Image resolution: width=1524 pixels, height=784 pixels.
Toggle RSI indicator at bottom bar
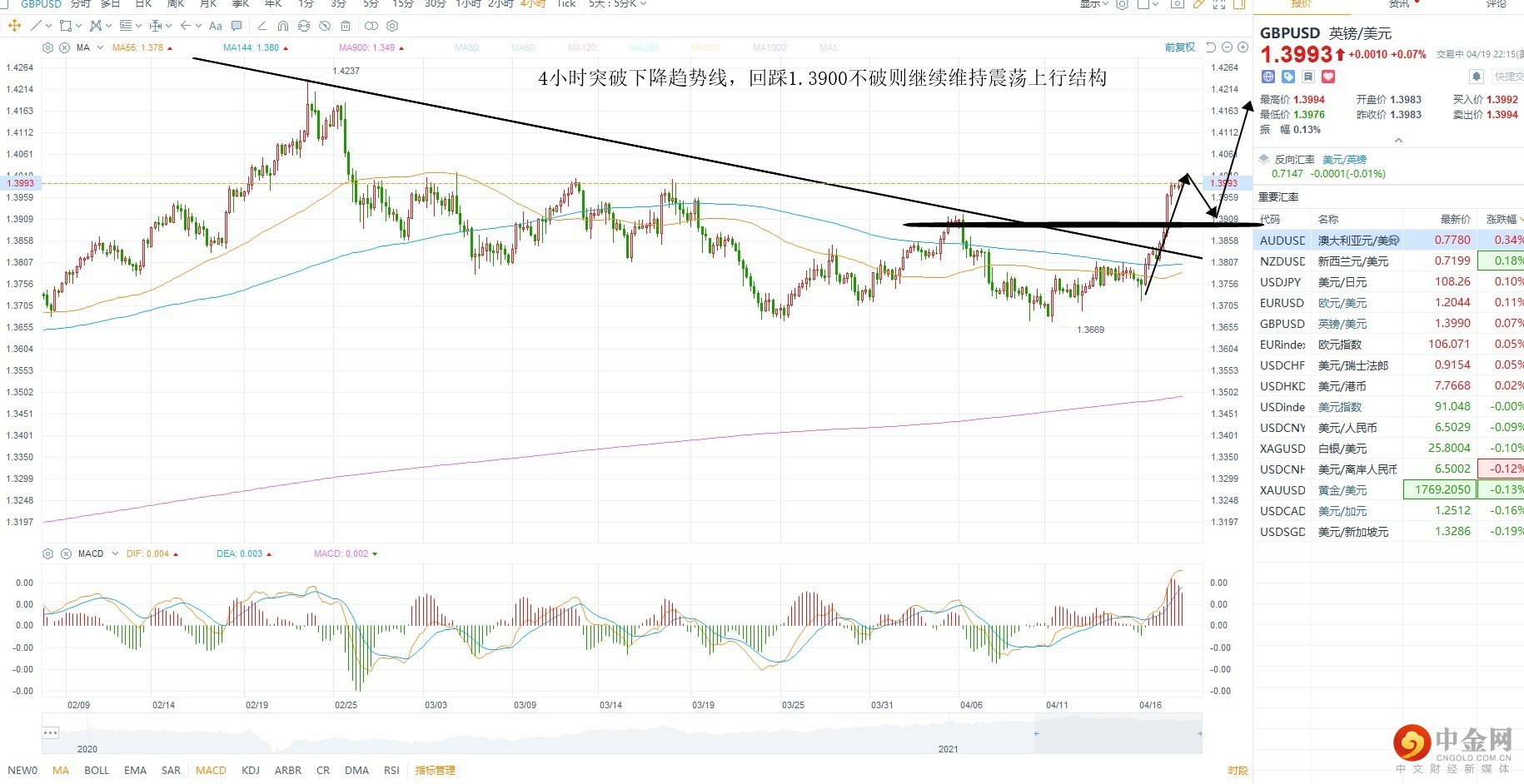[x=391, y=771]
